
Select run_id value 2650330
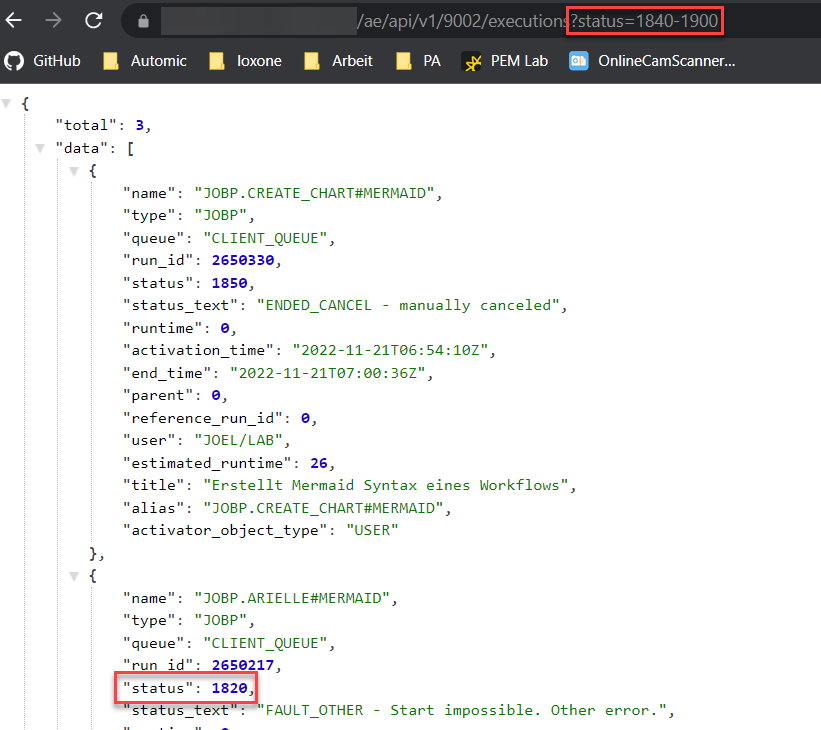[243, 260]
